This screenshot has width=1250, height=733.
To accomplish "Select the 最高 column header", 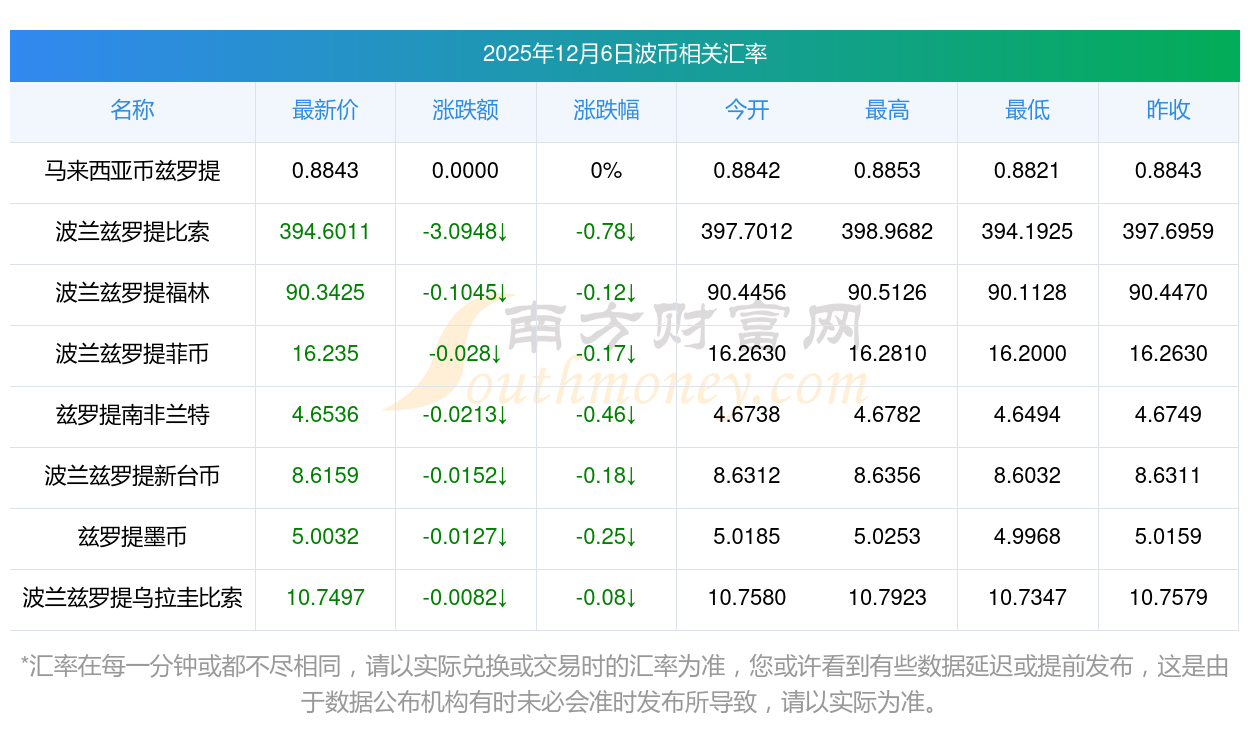I will pyautogui.click(x=887, y=110).
